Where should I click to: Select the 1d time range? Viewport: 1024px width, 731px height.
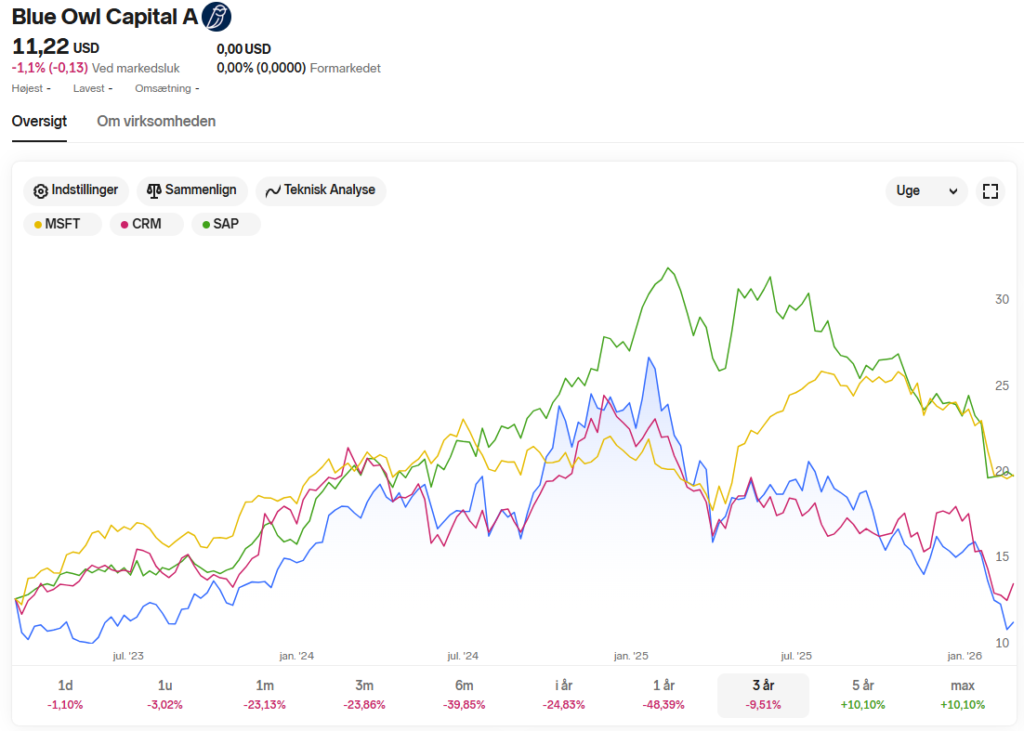tap(65, 694)
